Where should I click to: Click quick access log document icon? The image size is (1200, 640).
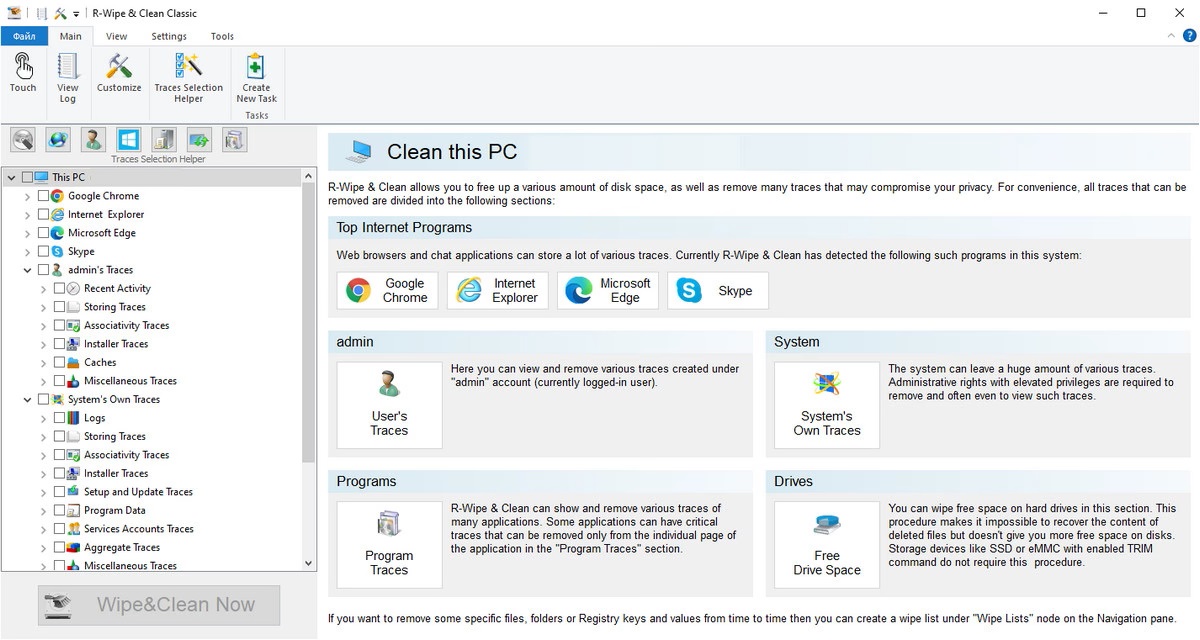[41, 13]
